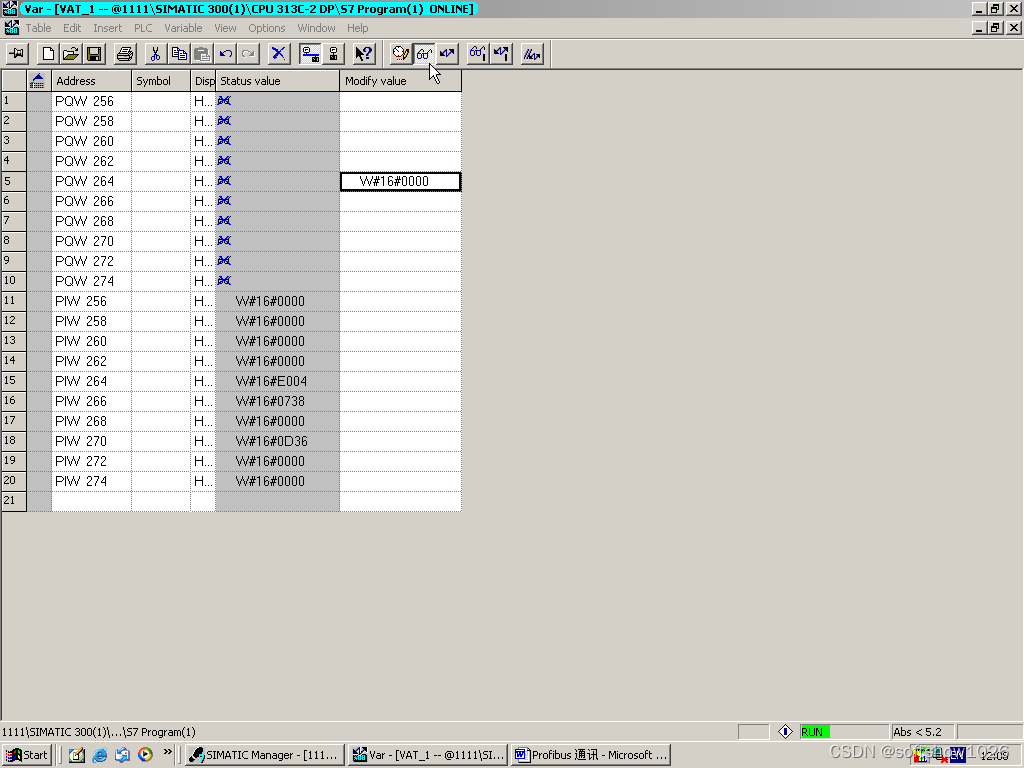
Task: Print the variable table
Action: pos(125,54)
